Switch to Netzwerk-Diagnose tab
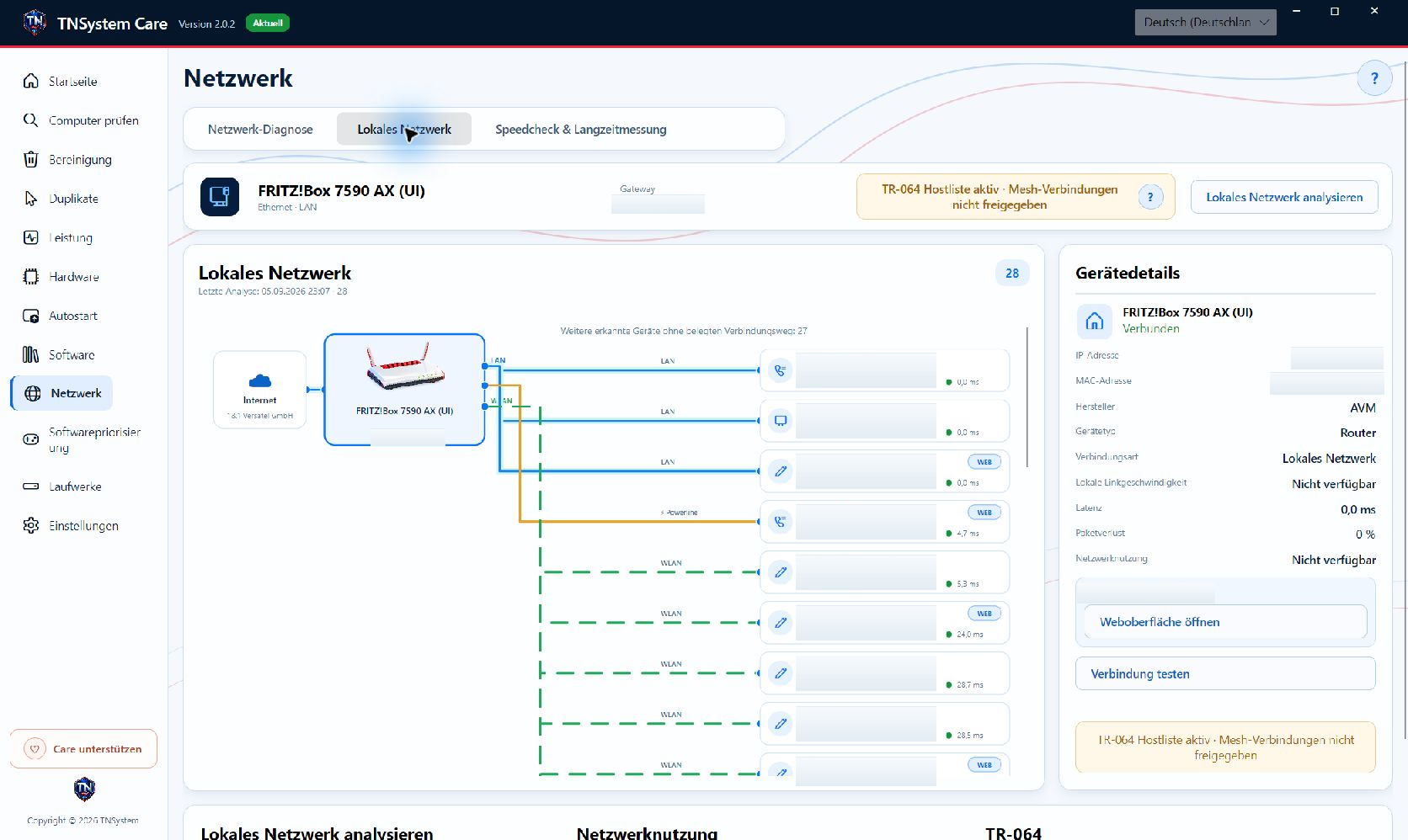This screenshot has height=840, width=1408. 260,130
